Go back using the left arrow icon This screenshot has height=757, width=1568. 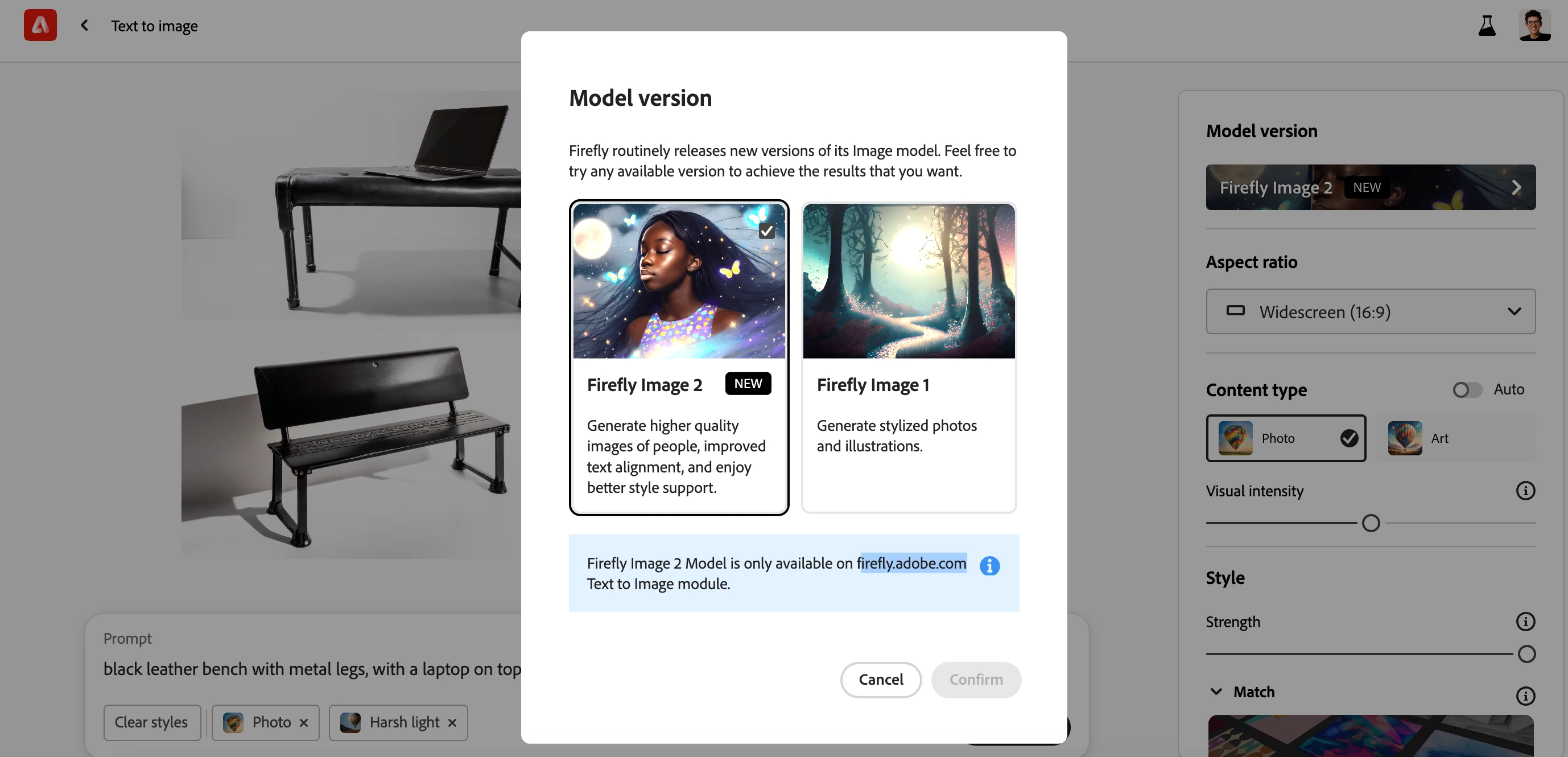pos(85,25)
